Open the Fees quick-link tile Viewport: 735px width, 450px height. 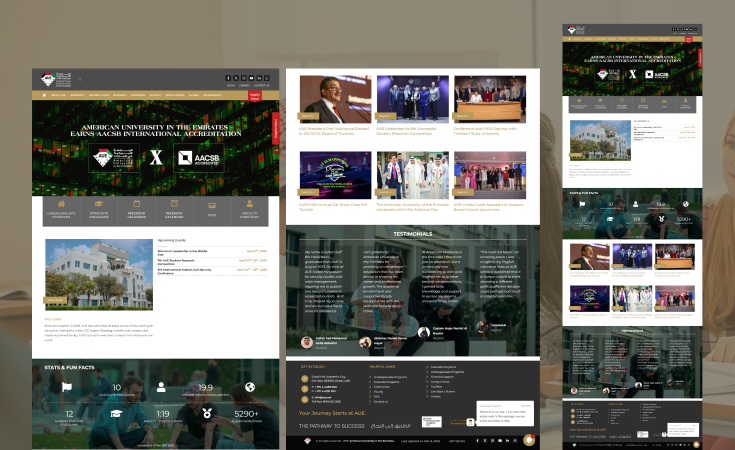pos(212,210)
